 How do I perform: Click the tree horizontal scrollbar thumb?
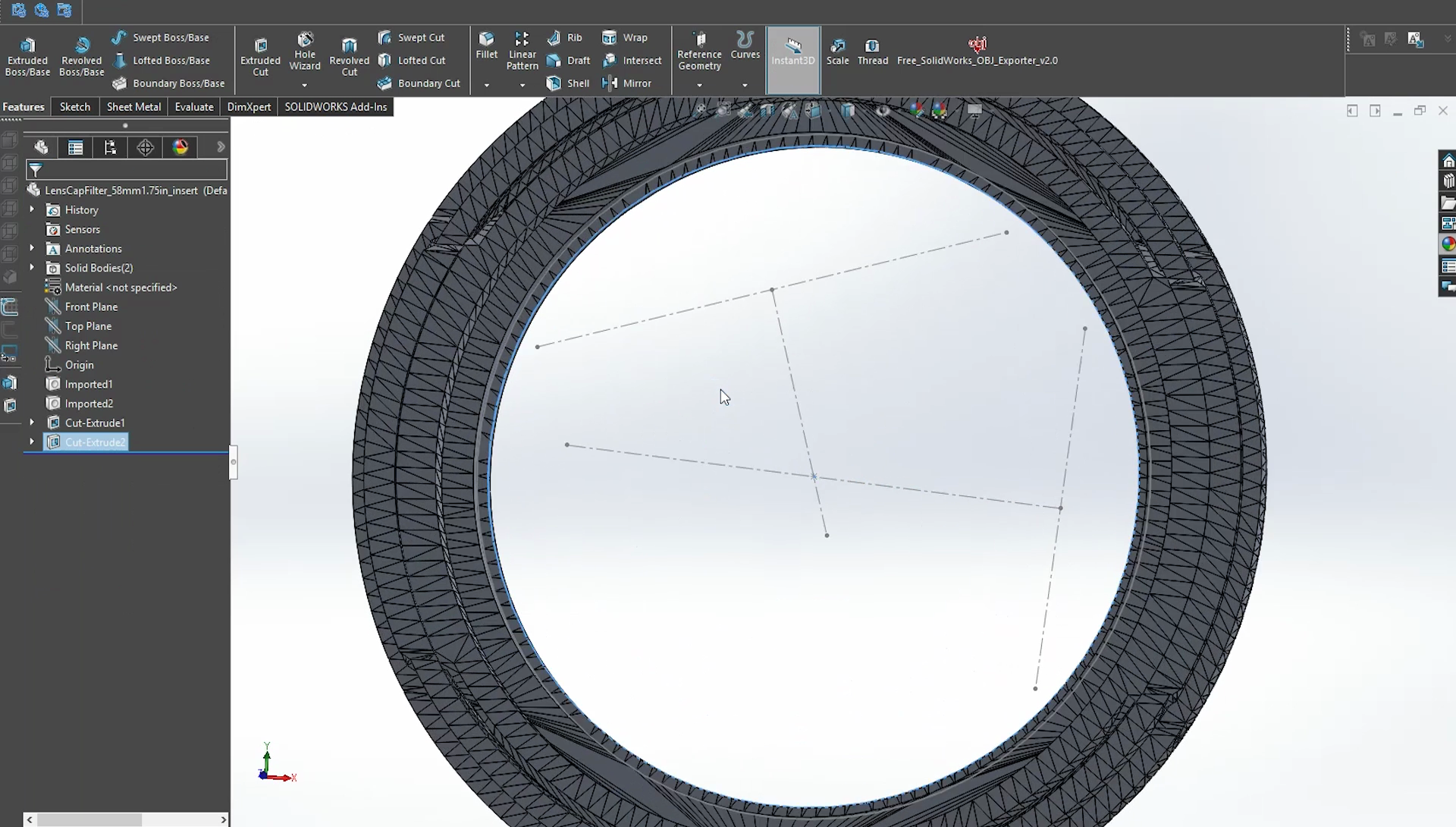click(89, 819)
